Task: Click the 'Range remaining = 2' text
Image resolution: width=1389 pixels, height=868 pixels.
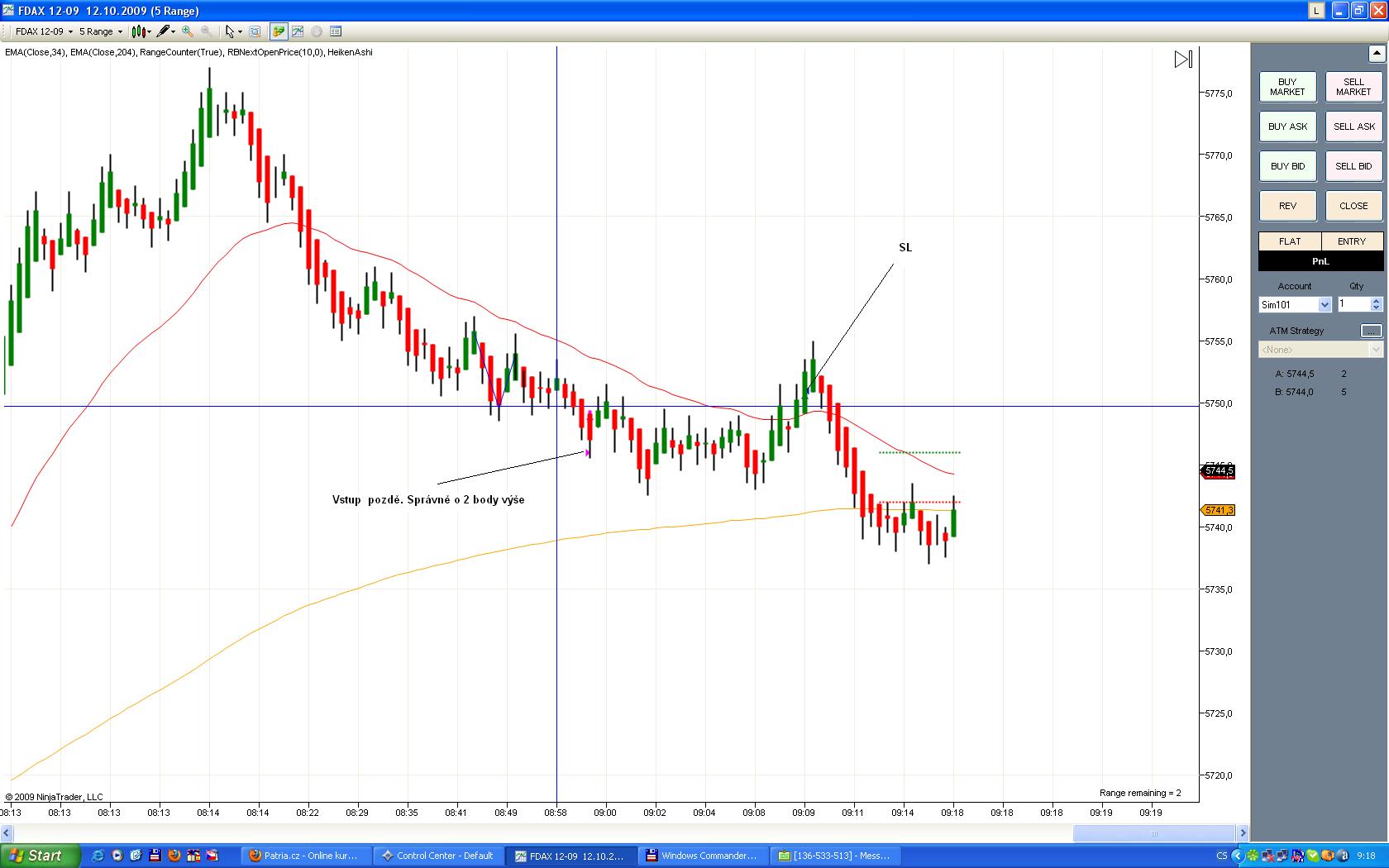Action: point(1140,793)
